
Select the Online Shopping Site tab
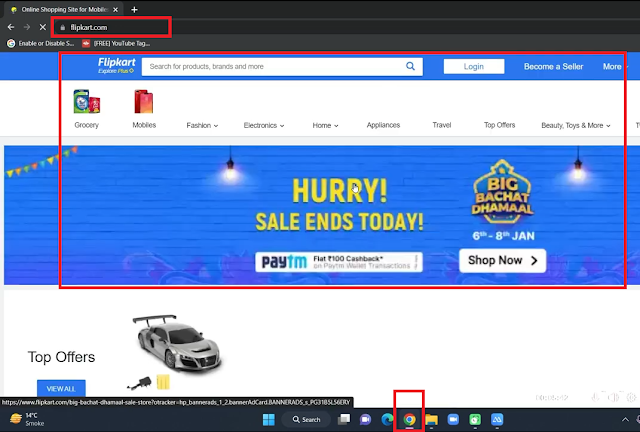(x=63, y=9)
